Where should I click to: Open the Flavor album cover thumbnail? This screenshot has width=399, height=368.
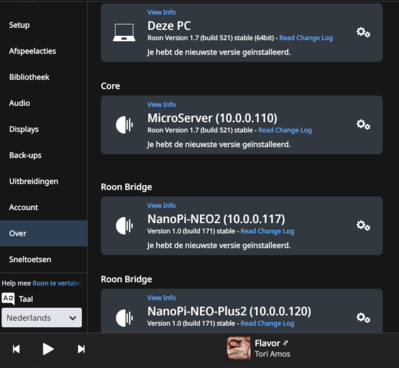pyautogui.click(x=239, y=348)
